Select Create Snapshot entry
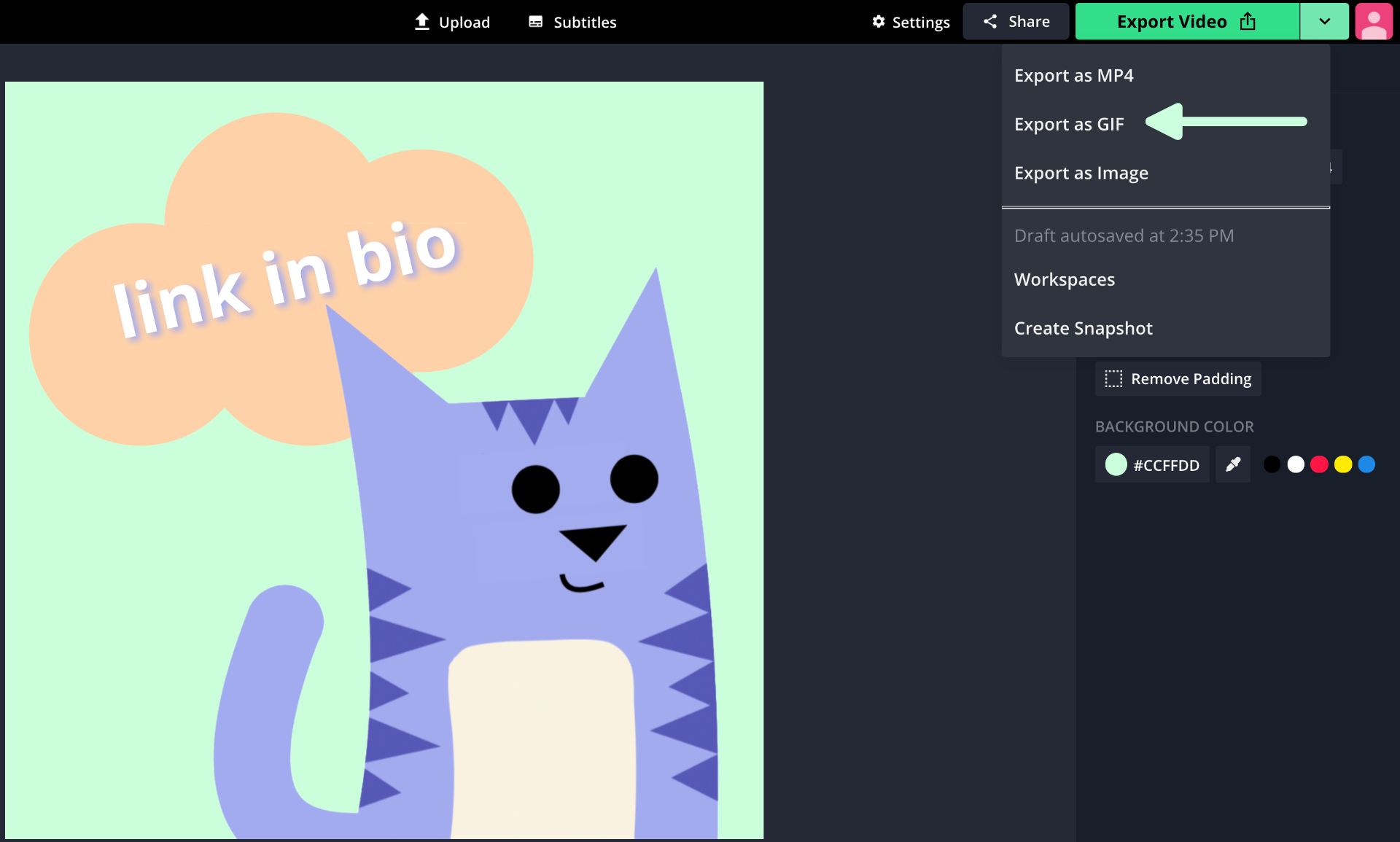The height and width of the screenshot is (842, 1400). pyautogui.click(x=1083, y=329)
